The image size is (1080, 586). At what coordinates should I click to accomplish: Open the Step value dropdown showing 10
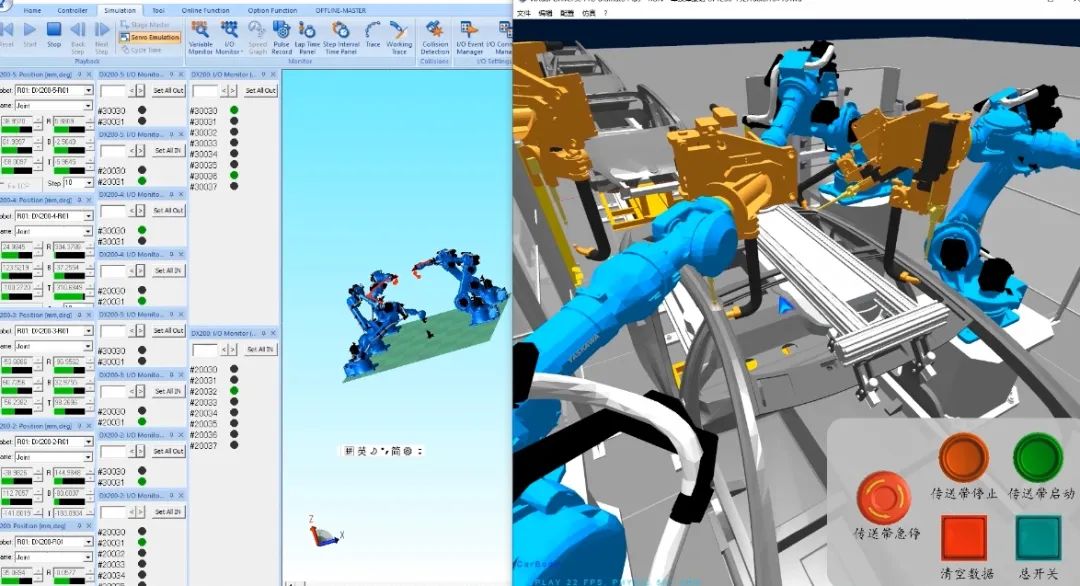[x=88, y=183]
